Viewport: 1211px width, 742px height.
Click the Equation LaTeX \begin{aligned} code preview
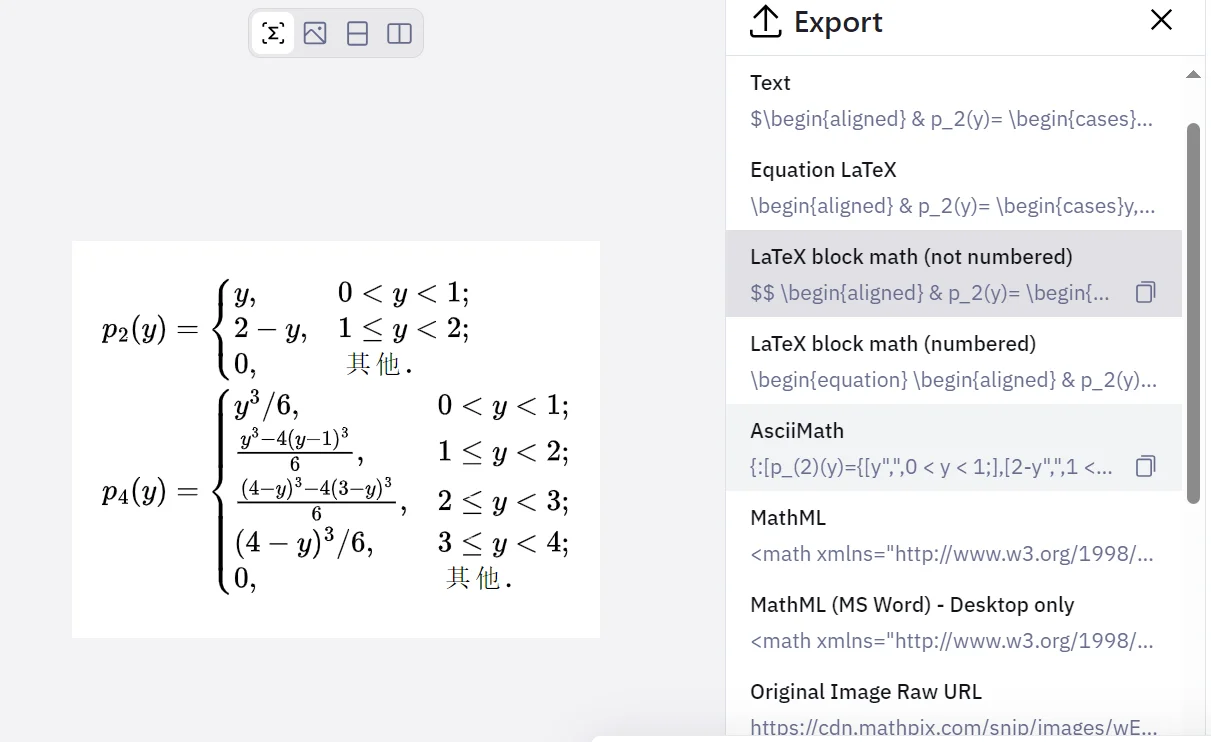[x=952, y=206]
